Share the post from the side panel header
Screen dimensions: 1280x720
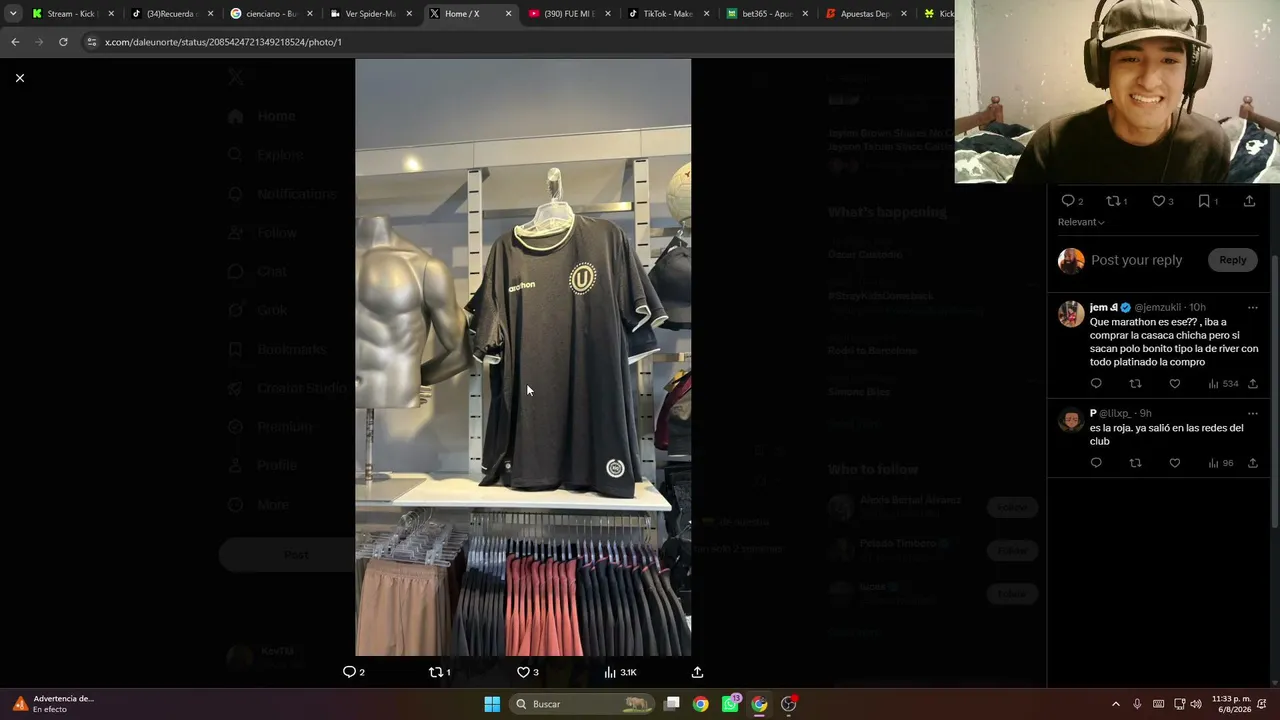pos(1249,201)
